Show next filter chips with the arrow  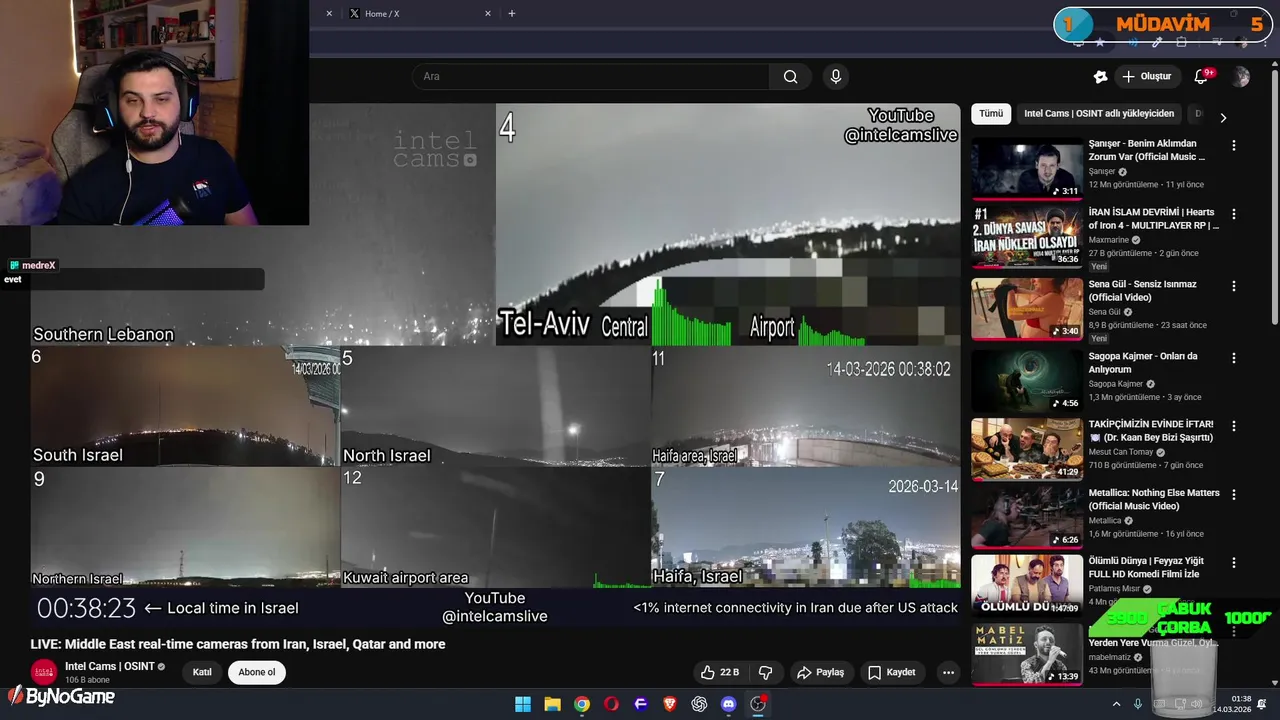pyautogui.click(x=1222, y=117)
